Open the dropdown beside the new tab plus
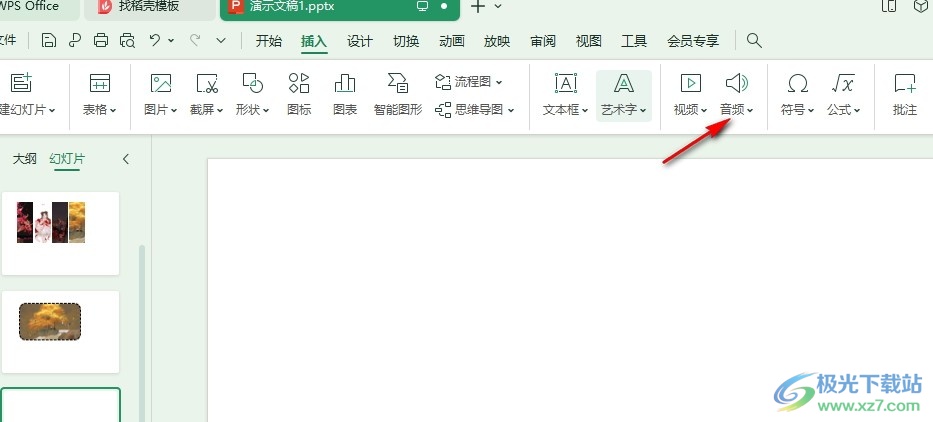 point(498,7)
